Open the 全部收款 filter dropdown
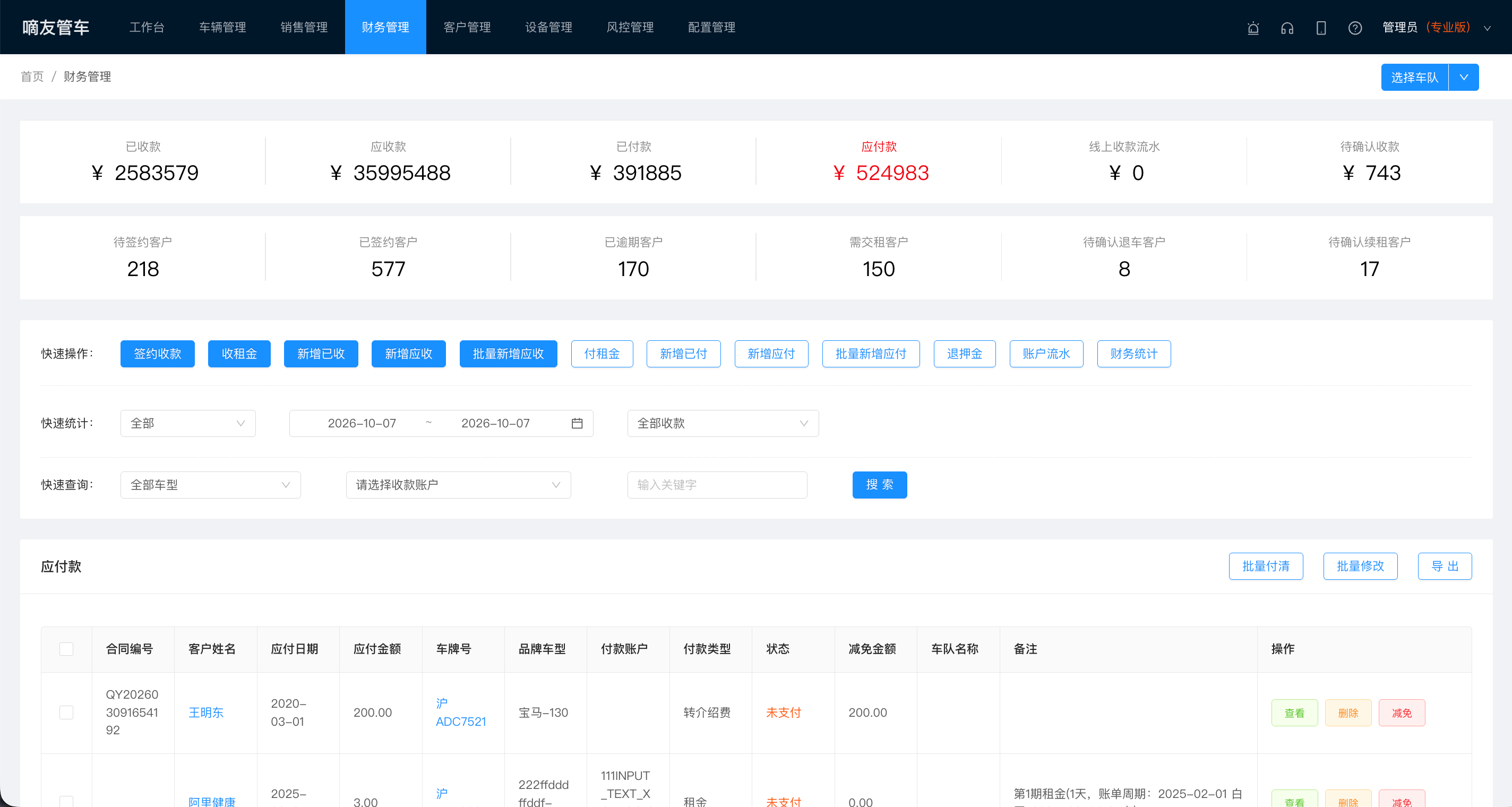Screen dimensions: 1512x807 723,423
